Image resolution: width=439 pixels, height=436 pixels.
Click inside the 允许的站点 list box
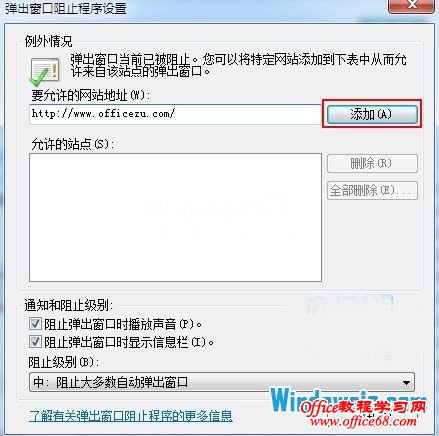click(175, 217)
